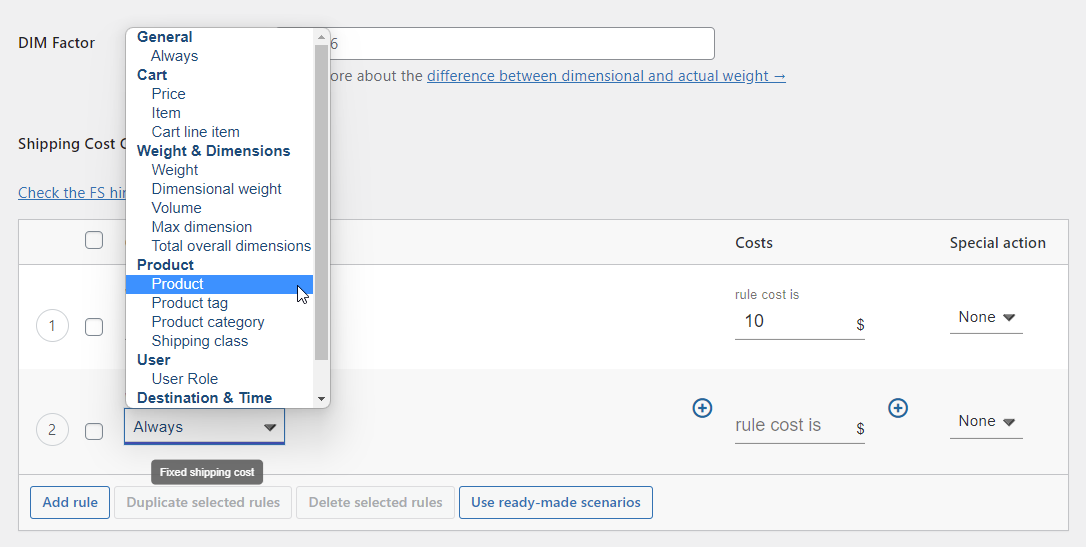Viewport: 1086px width, 547px height.
Task: Click the rule 1 number circle
Action: (52, 325)
